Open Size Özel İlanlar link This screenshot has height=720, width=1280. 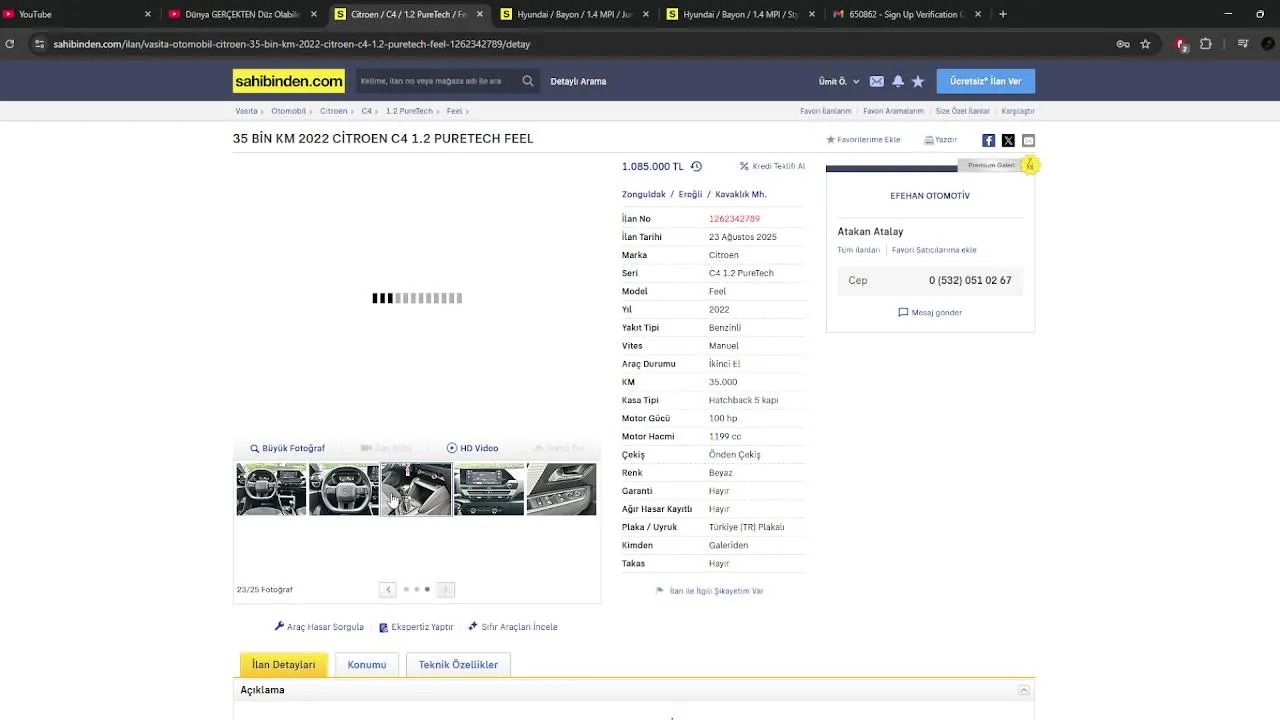coord(963,111)
